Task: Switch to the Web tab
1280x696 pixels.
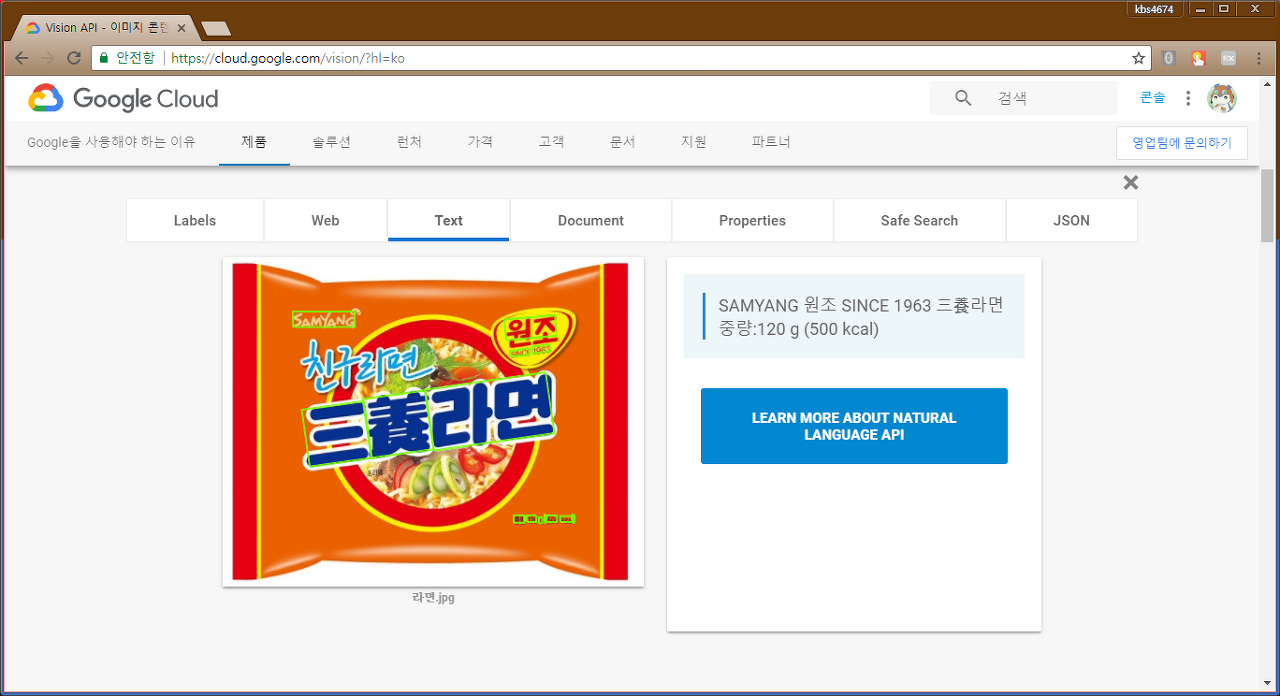Action: pos(325,220)
